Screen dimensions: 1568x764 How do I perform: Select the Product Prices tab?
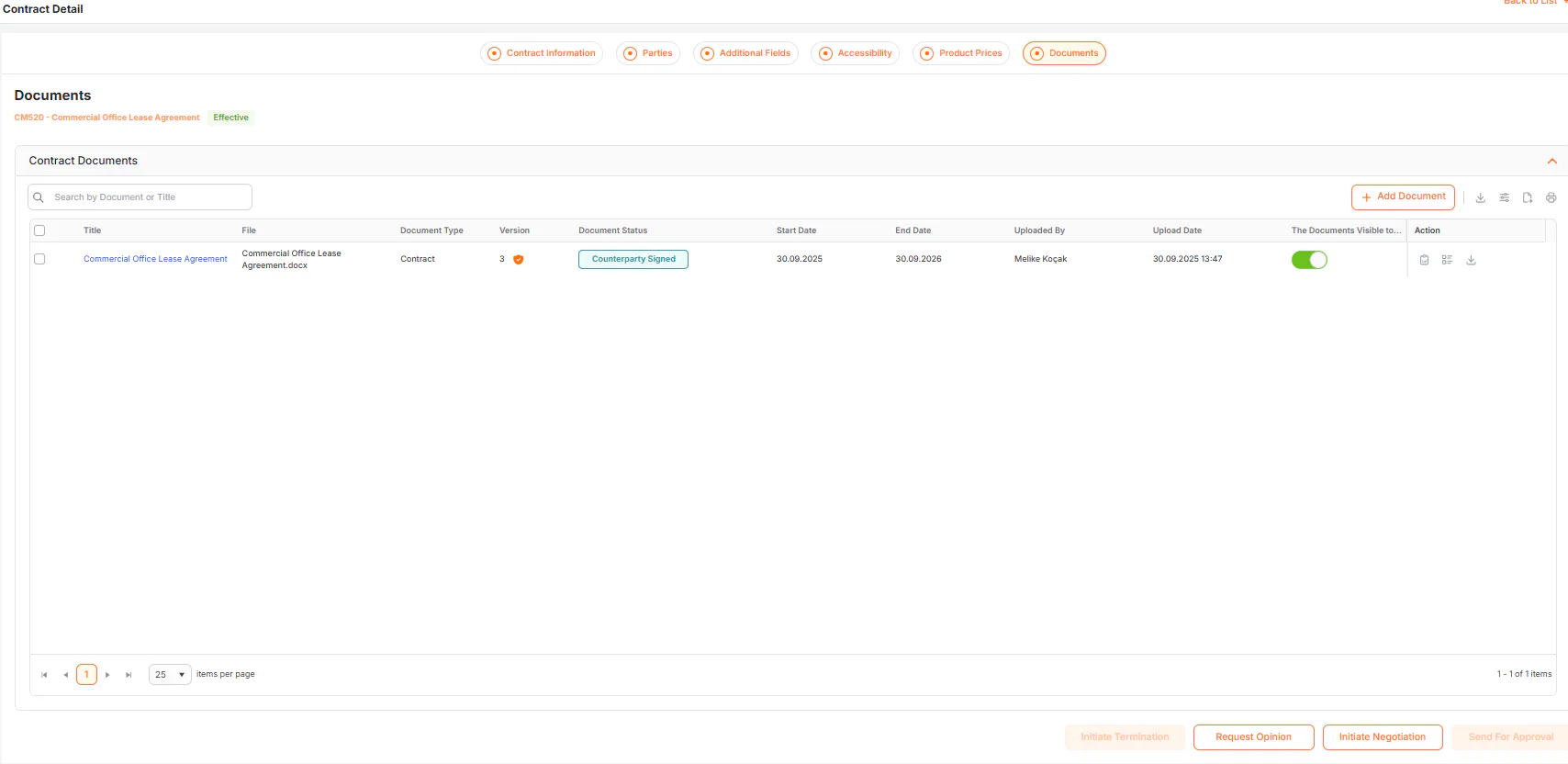pos(961,53)
